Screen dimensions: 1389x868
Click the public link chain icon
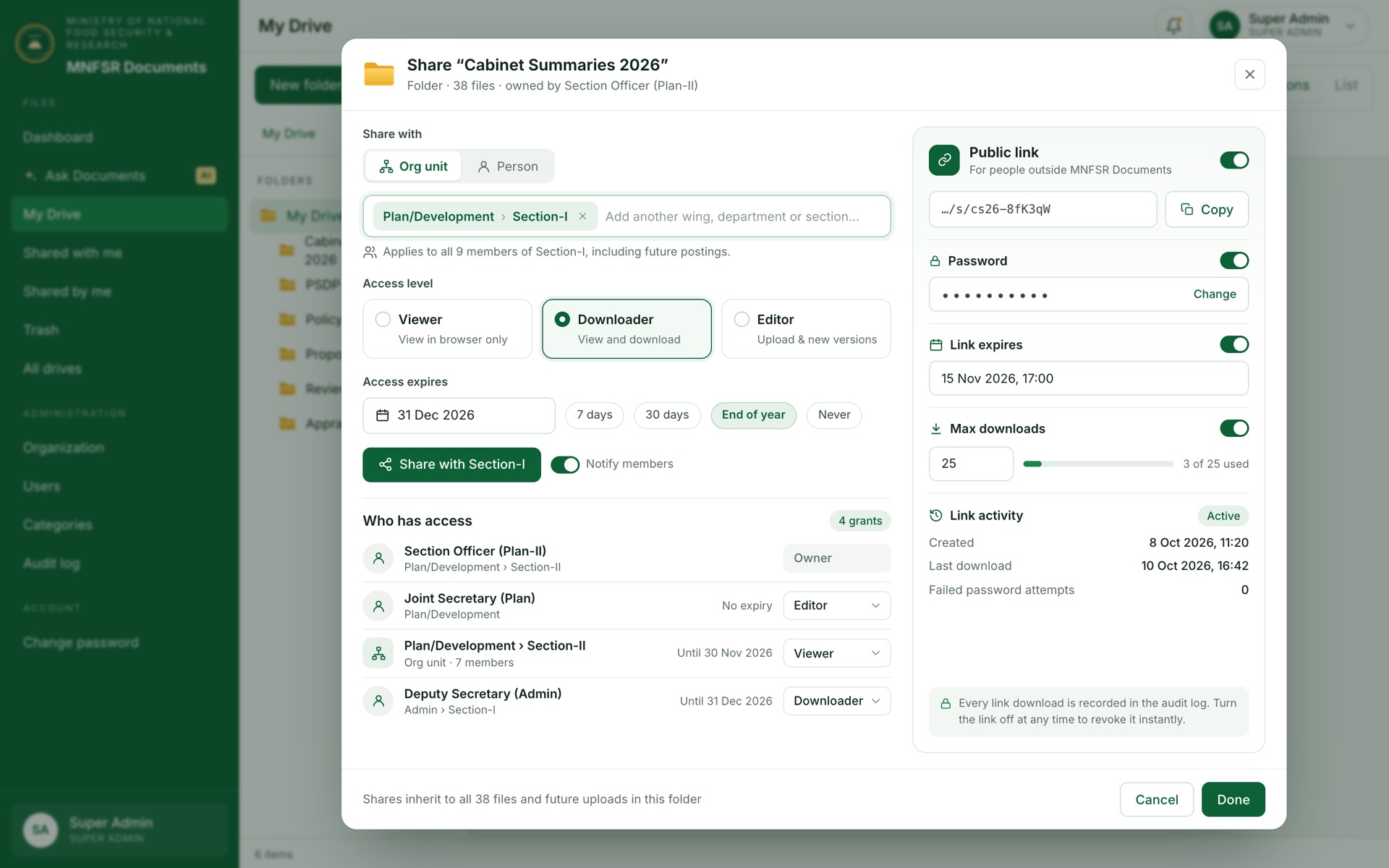(x=944, y=161)
